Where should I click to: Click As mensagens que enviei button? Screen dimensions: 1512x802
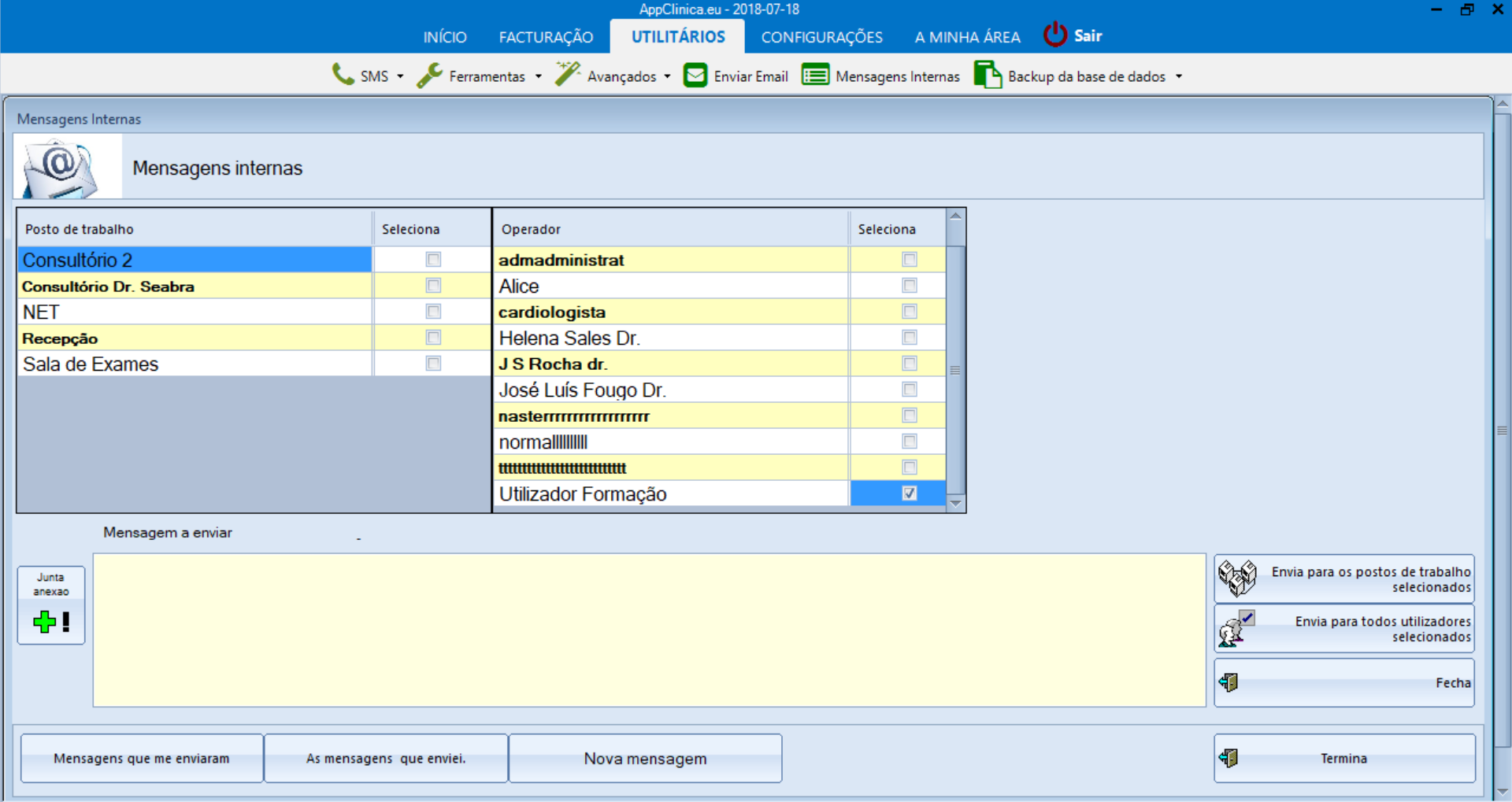(x=386, y=758)
